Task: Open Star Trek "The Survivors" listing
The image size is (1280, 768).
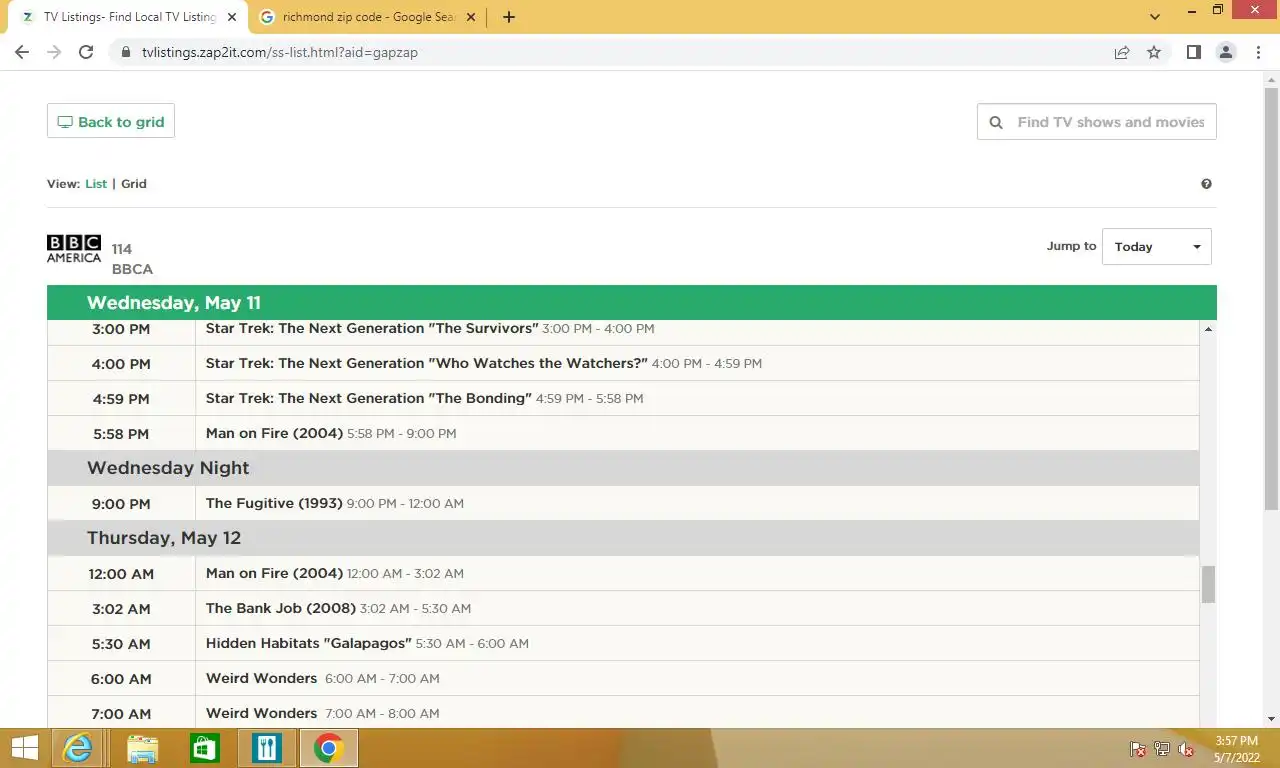Action: (x=372, y=328)
